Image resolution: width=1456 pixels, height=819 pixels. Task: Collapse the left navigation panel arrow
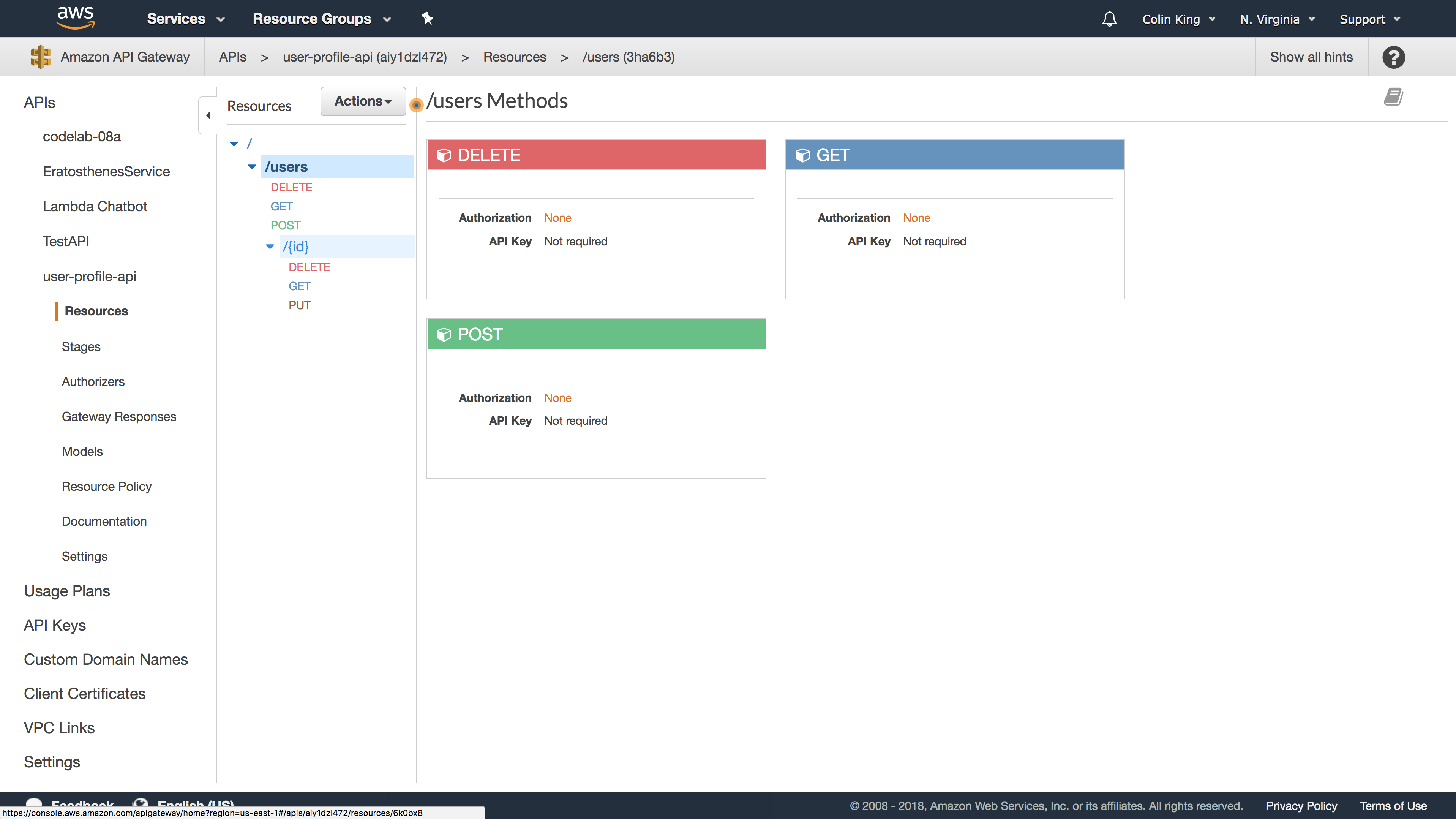point(208,115)
